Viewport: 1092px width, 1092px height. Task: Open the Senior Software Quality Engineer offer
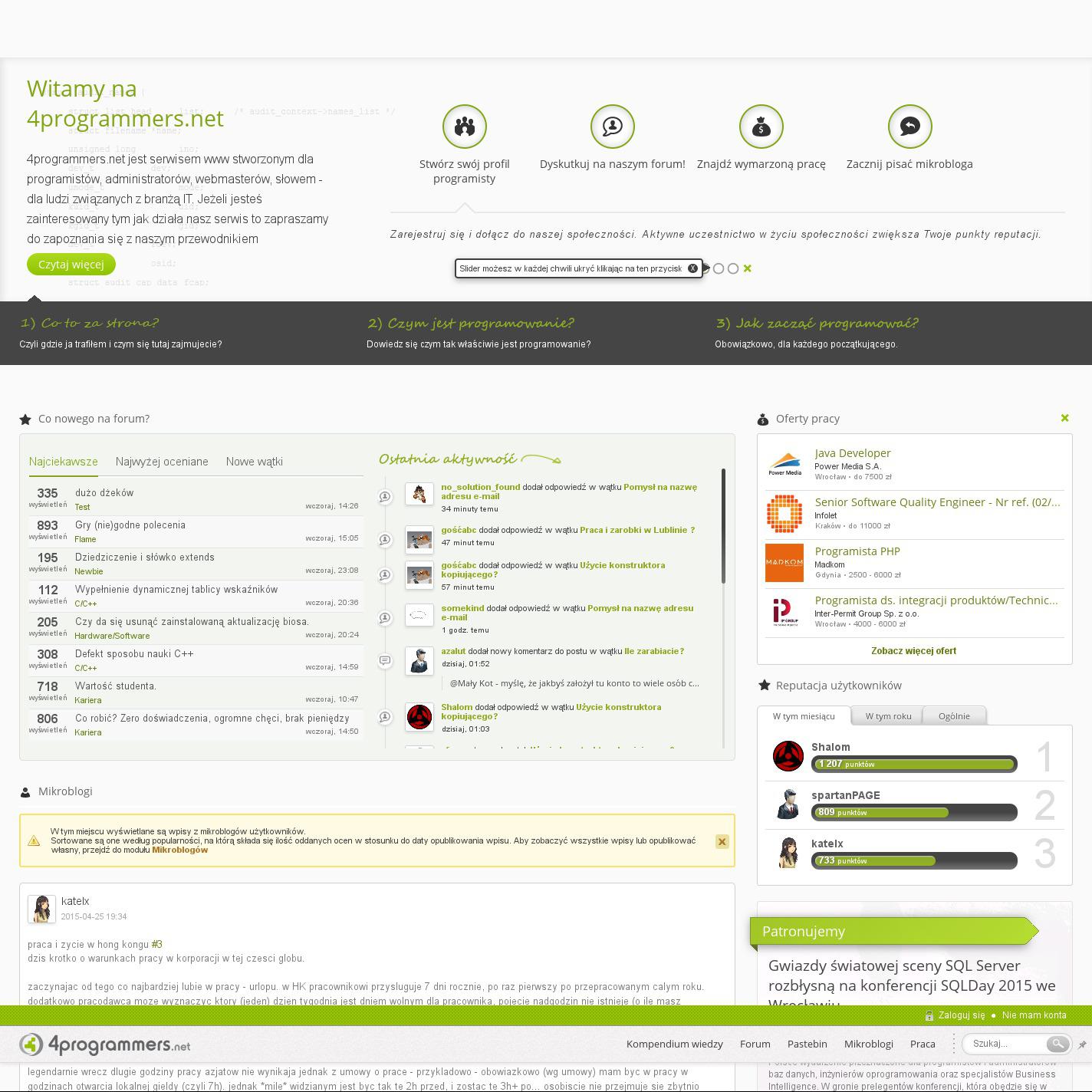click(x=938, y=502)
